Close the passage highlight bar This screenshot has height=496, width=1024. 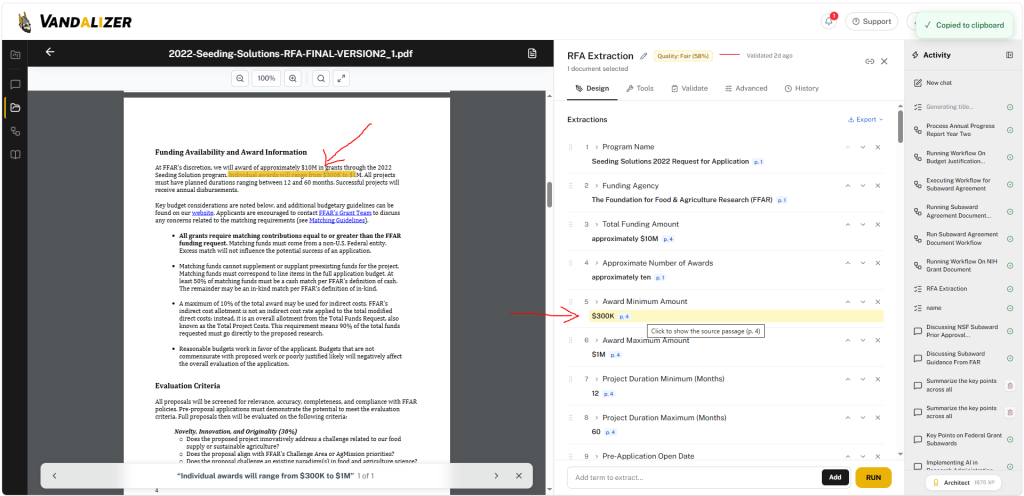519,476
